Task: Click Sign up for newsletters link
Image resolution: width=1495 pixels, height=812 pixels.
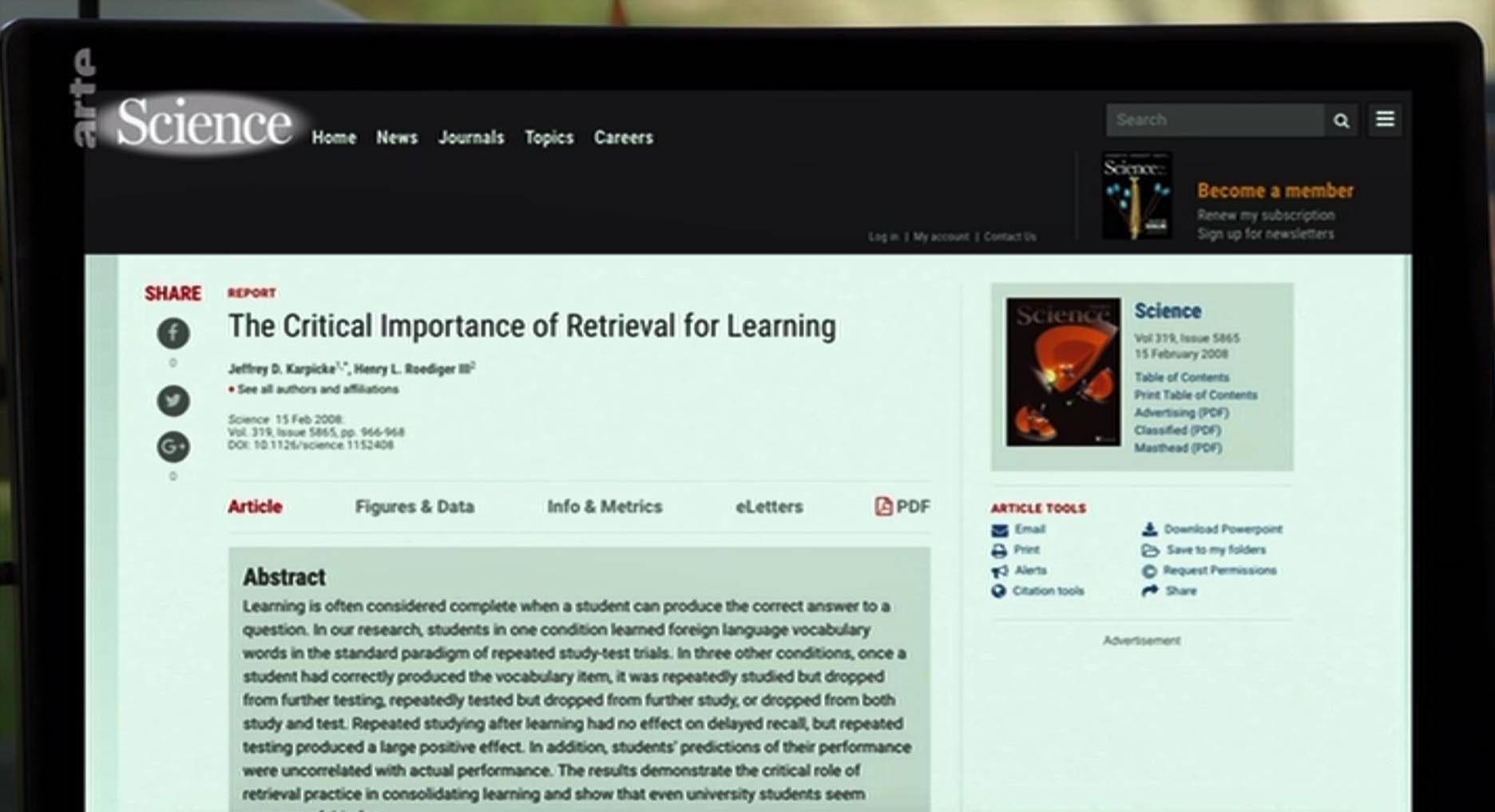Action: (x=1265, y=234)
